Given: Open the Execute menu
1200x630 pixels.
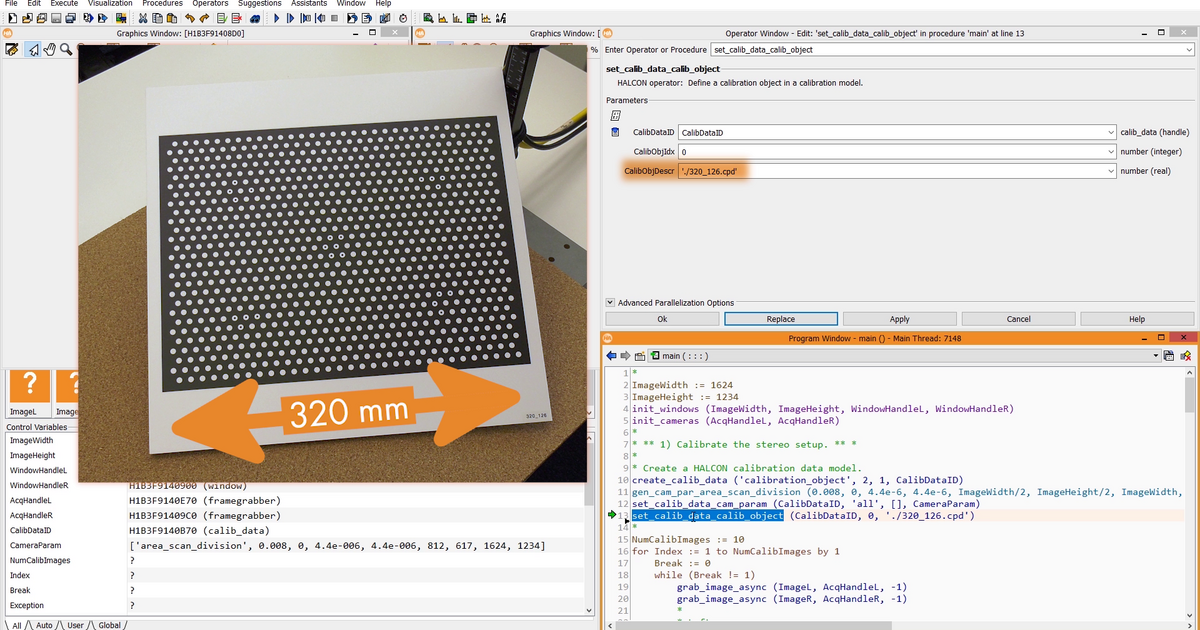Looking at the screenshot, I should [x=64, y=4].
